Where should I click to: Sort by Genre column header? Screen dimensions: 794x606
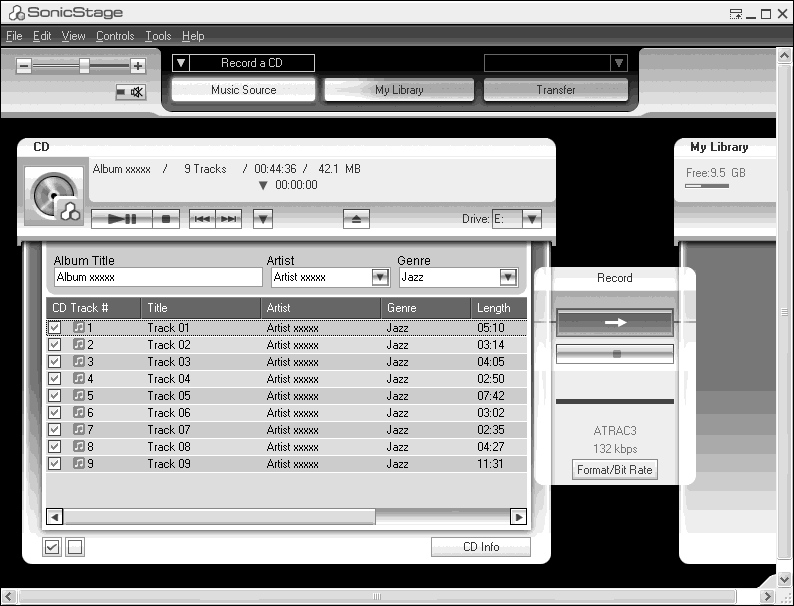point(425,308)
